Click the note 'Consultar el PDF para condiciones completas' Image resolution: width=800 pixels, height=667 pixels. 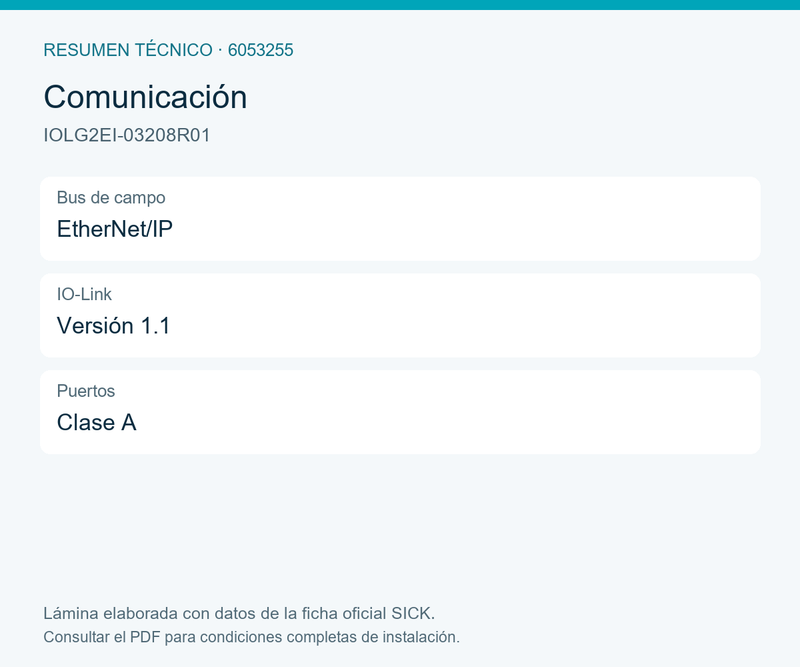(201, 637)
